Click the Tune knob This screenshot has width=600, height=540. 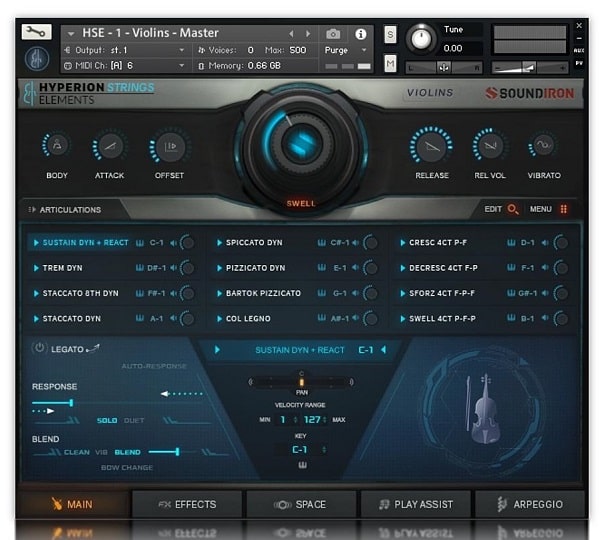(421, 39)
